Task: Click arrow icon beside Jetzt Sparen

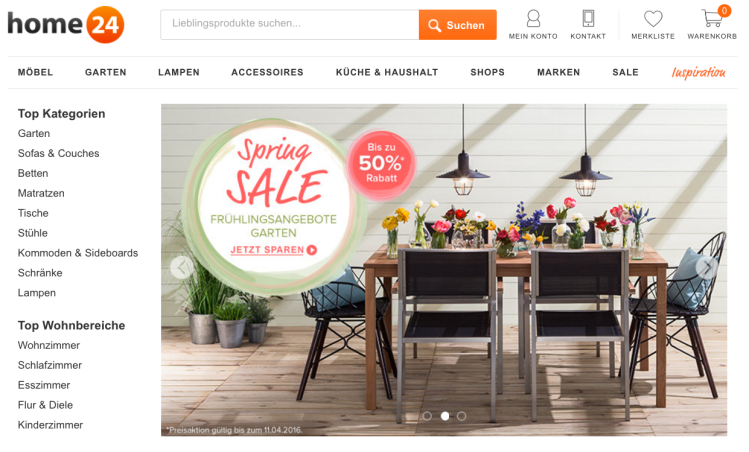Action: [x=312, y=250]
